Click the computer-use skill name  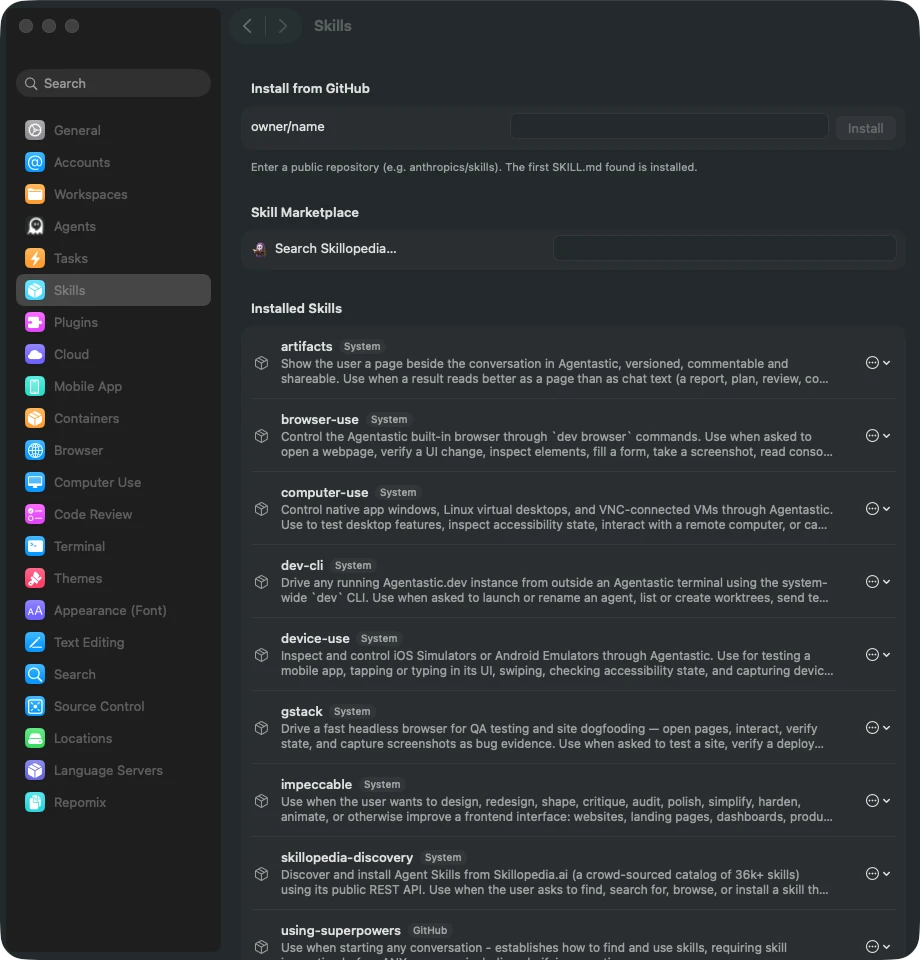click(324, 492)
